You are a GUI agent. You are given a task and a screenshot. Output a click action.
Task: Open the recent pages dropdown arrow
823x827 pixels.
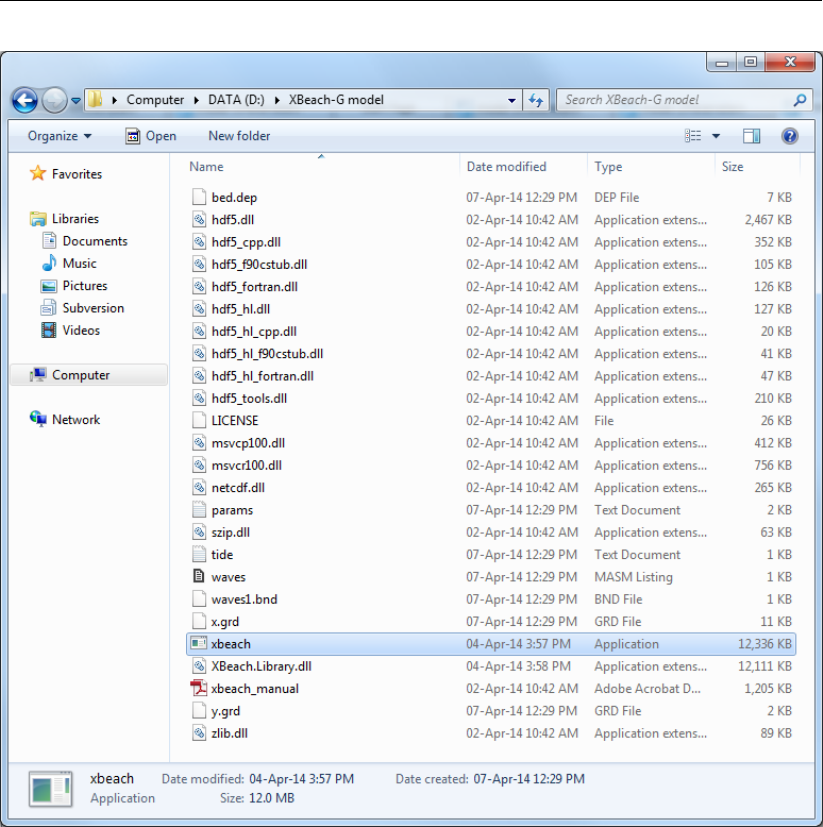click(76, 100)
